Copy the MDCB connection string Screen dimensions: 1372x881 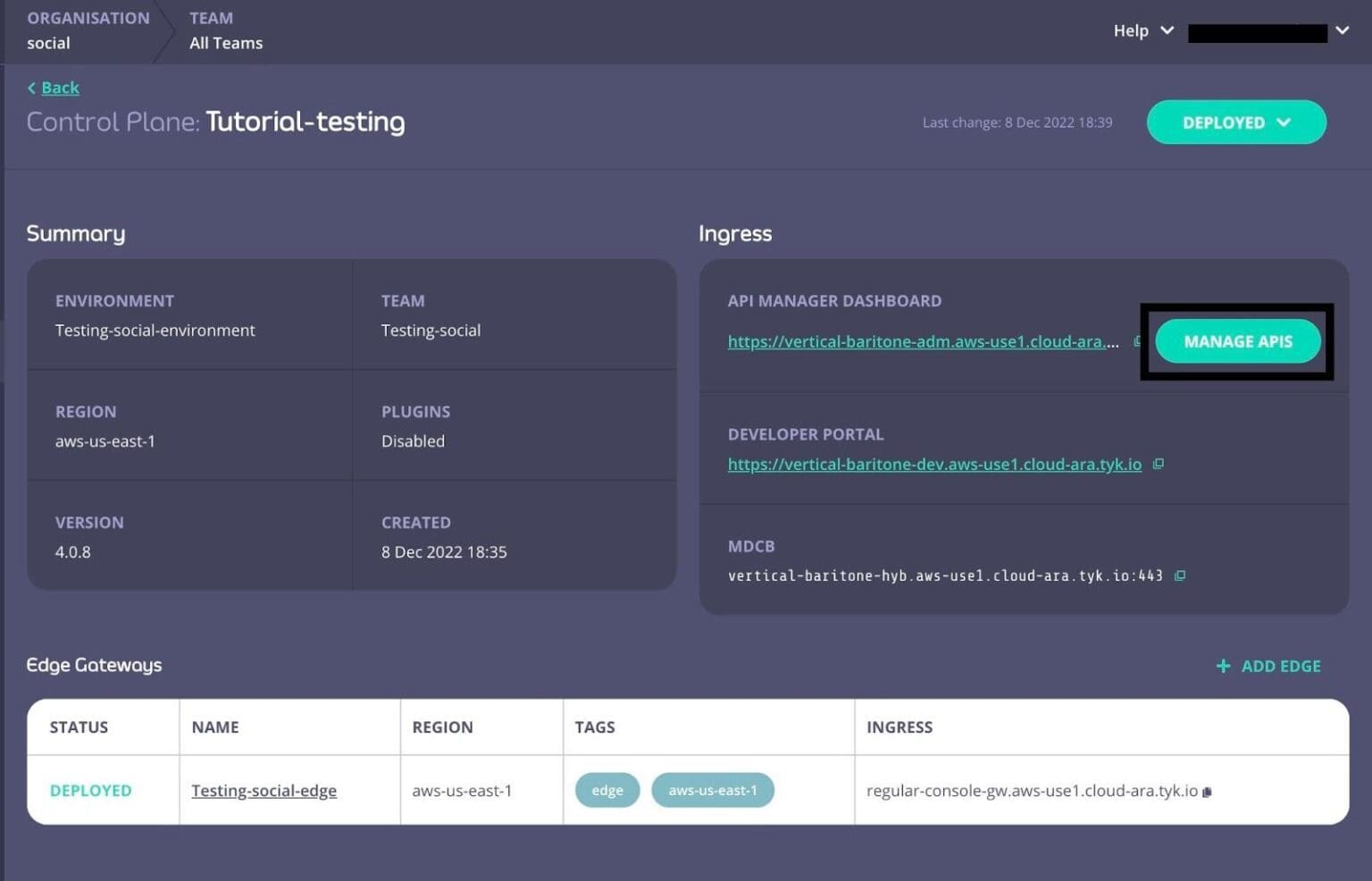(1180, 575)
